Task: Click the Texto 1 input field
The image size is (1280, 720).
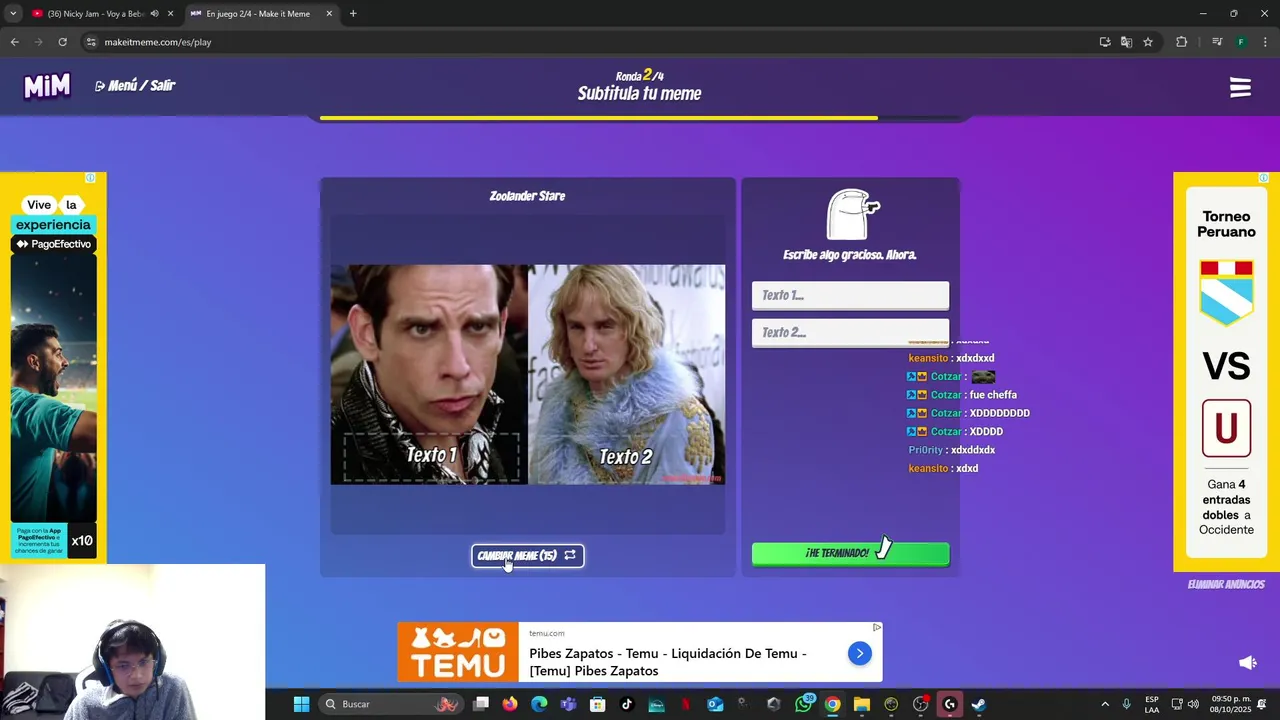Action: (x=850, y=295)
